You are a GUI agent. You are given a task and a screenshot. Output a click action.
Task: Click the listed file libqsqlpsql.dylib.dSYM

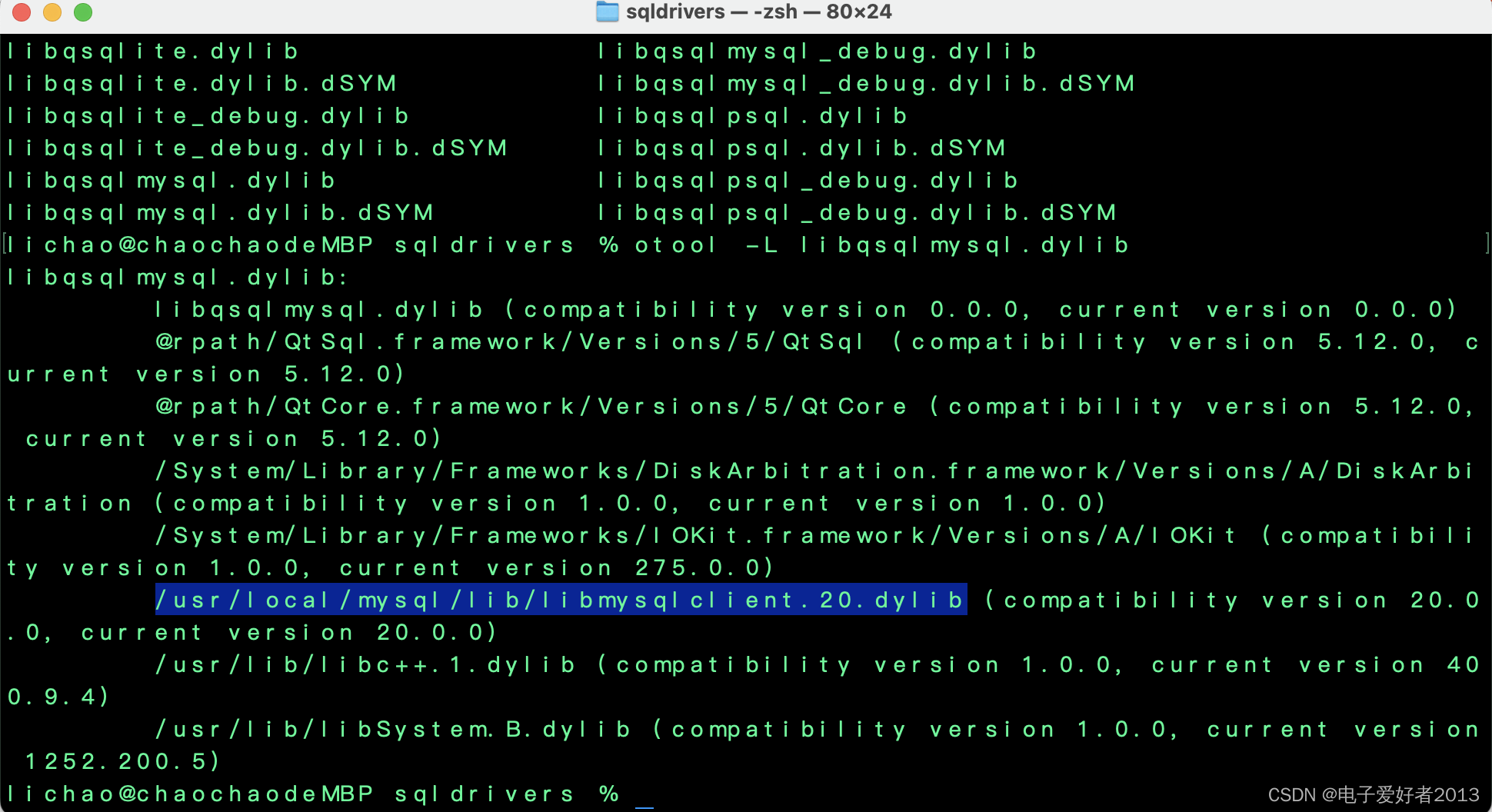click(801, 148)
